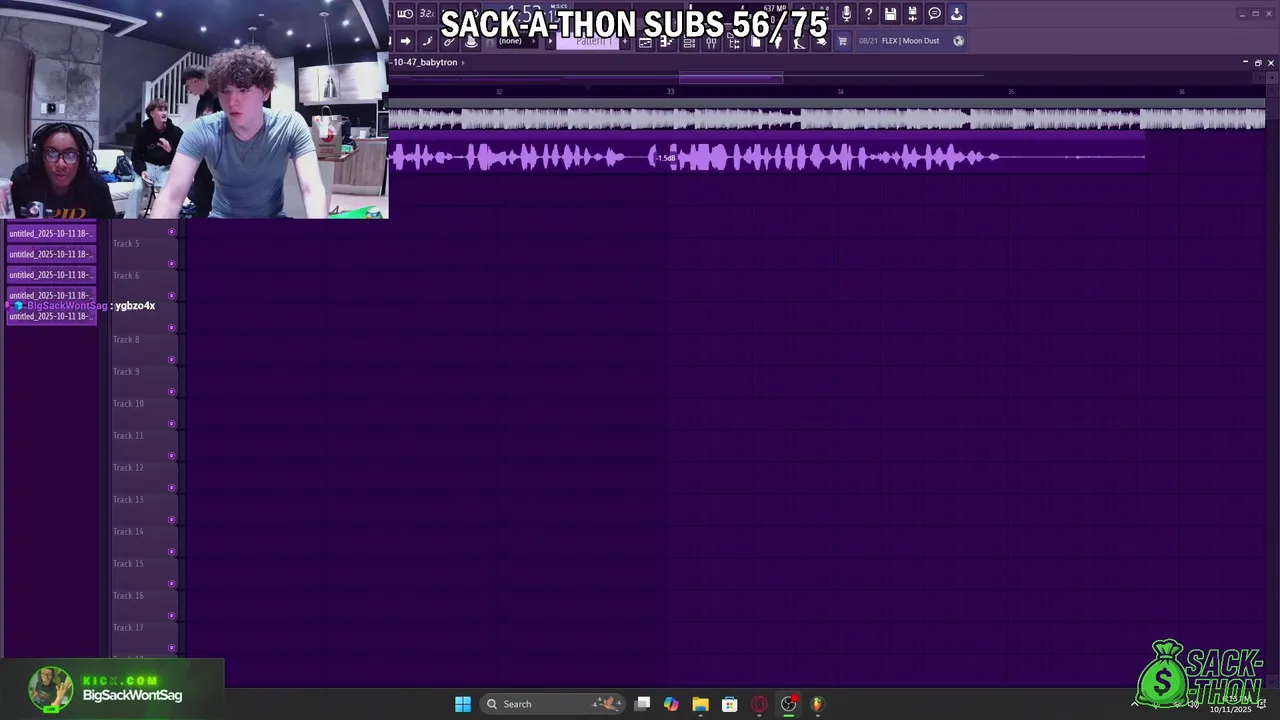Viewport: 1280px width, 720px height.
Task: Expand the arrow after -10-47_babytron breadcrumb
Action: (463, 62)
